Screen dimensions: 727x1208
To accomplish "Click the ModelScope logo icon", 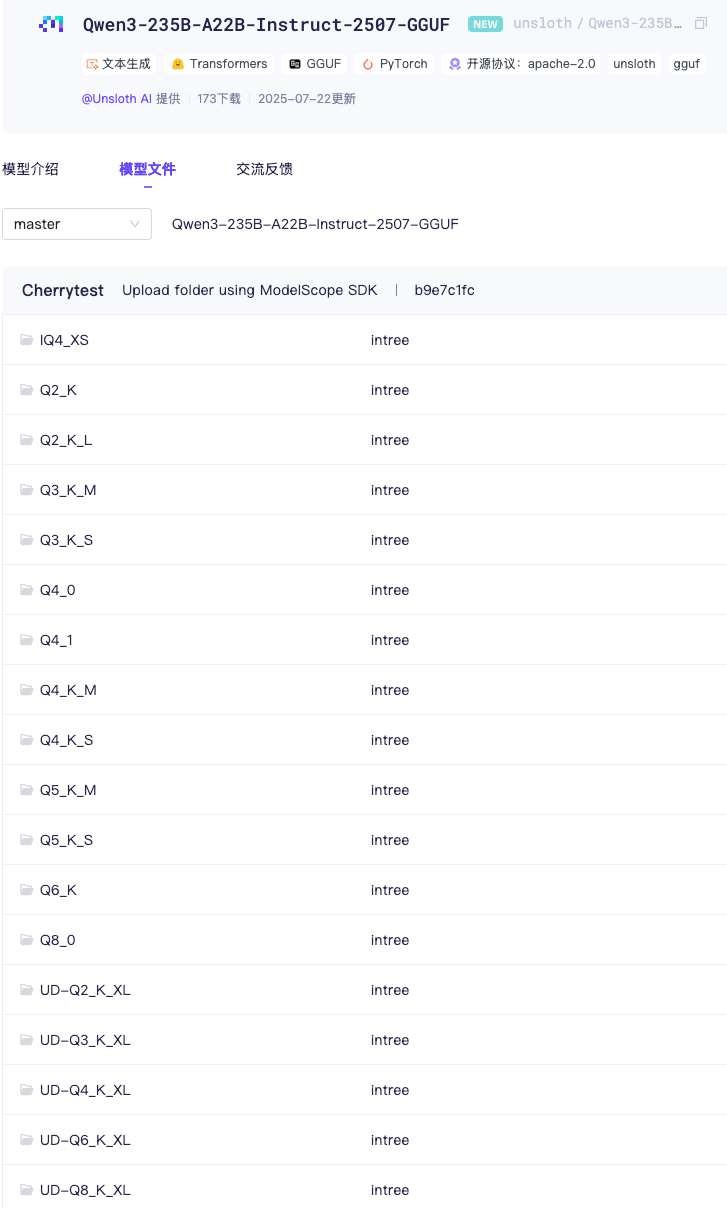I will [51, 24].
